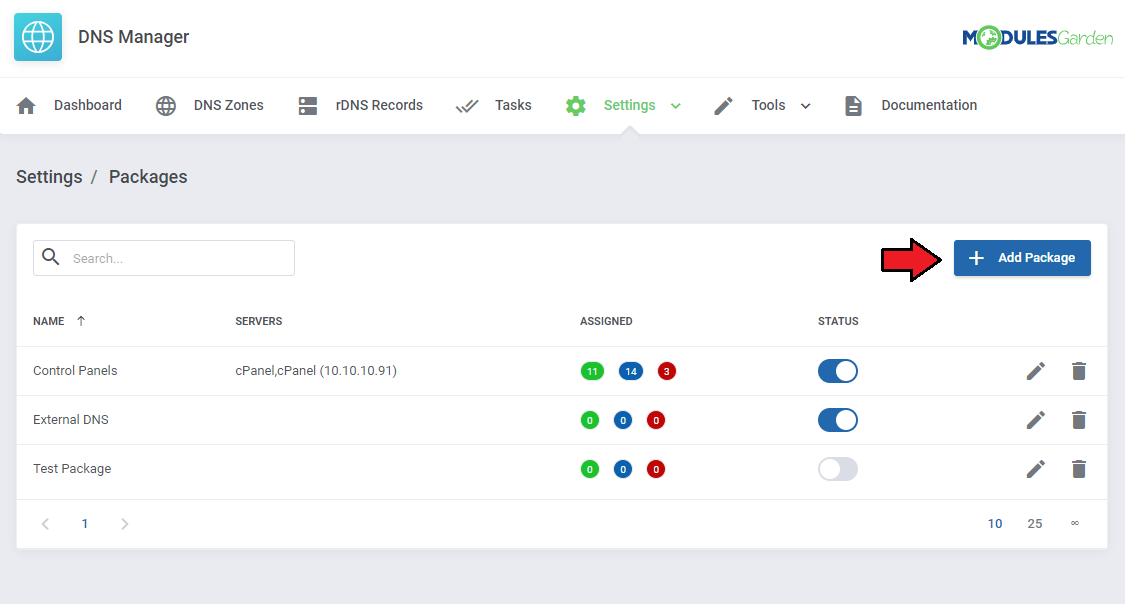Click the Control Panels package name
1125x604 pixels.
tap(75, 371)
